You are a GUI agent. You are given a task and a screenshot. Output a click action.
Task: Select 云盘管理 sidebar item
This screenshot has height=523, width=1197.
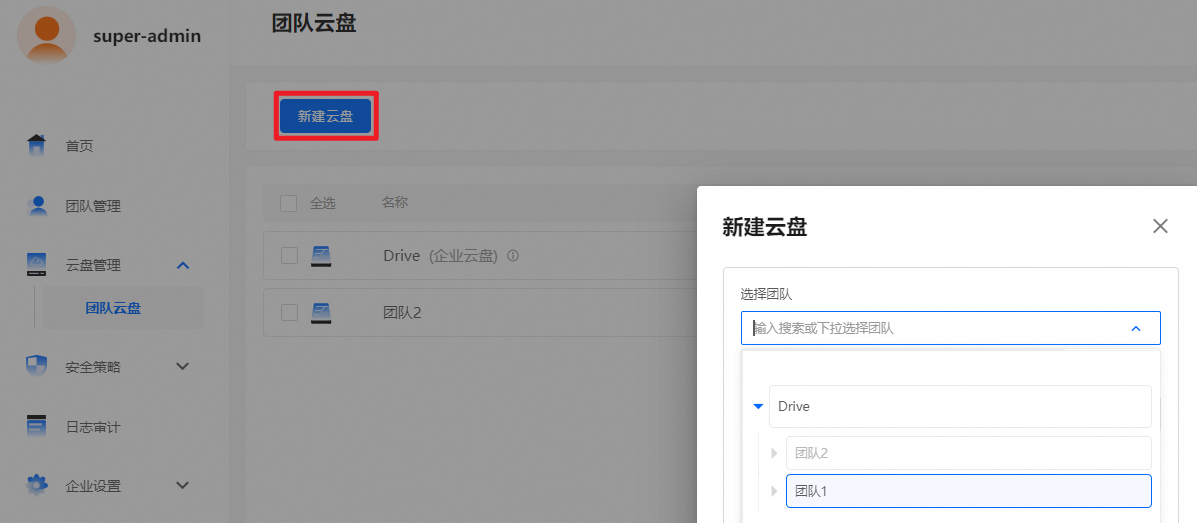[93, 266]
